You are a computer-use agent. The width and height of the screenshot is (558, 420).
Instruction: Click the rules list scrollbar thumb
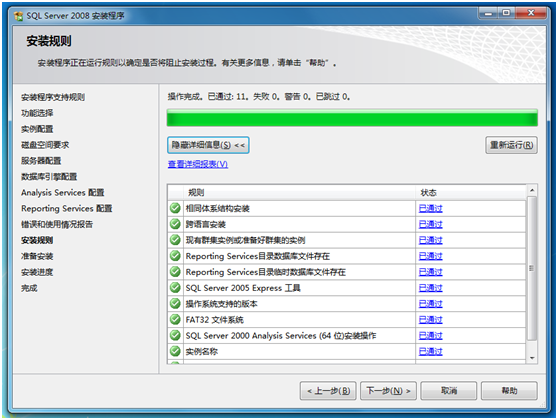click(x=532, y=268)
